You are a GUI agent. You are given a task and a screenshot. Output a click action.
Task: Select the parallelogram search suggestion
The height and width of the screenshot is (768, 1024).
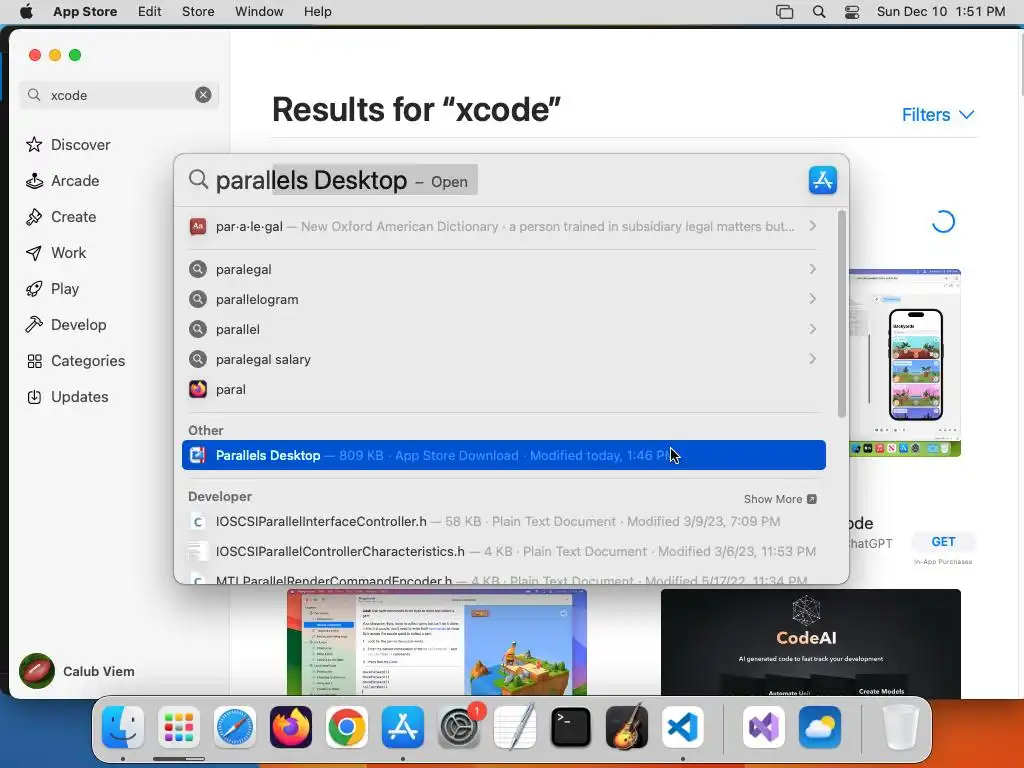(x=503, y=299)
